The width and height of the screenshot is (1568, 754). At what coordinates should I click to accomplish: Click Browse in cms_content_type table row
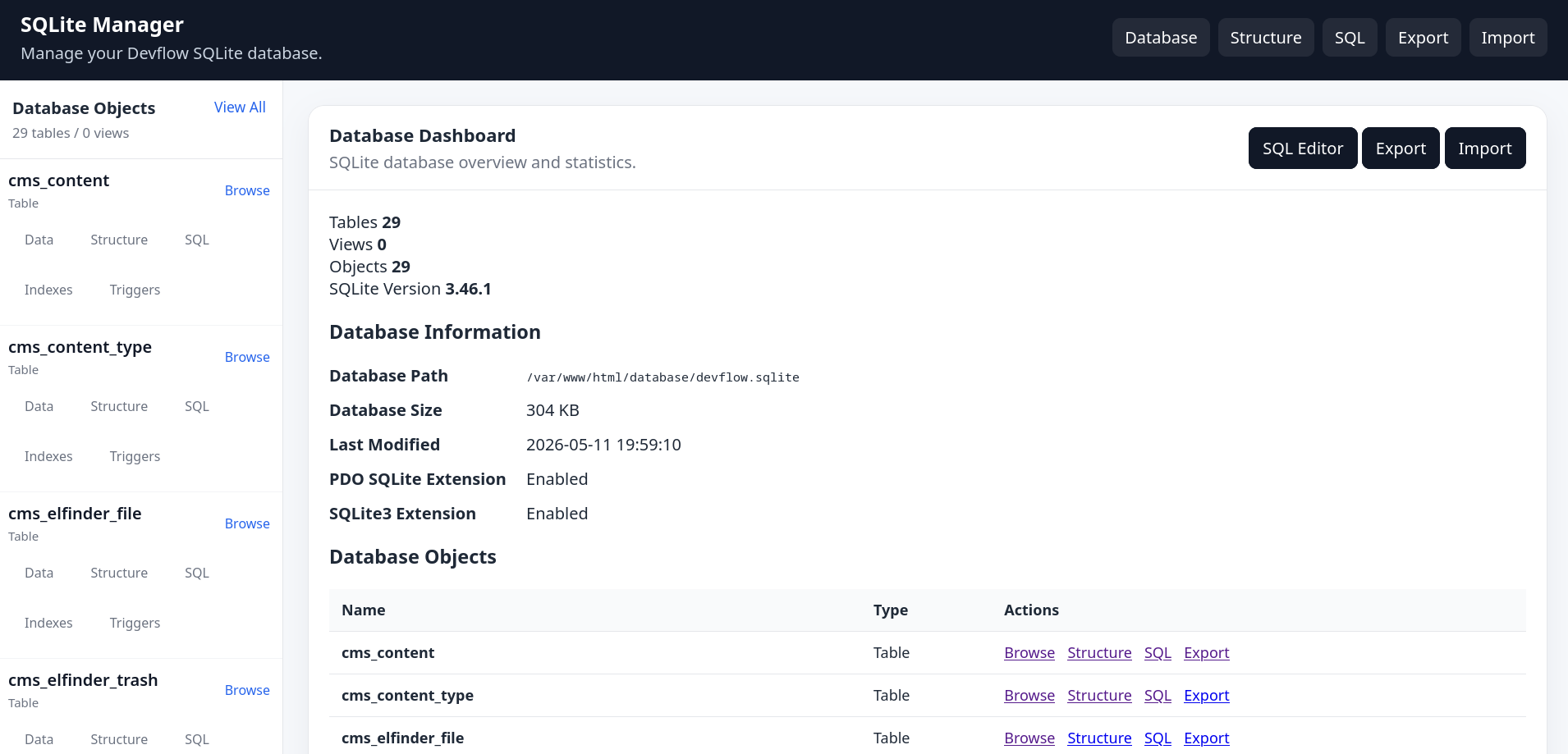[1029, 696]
